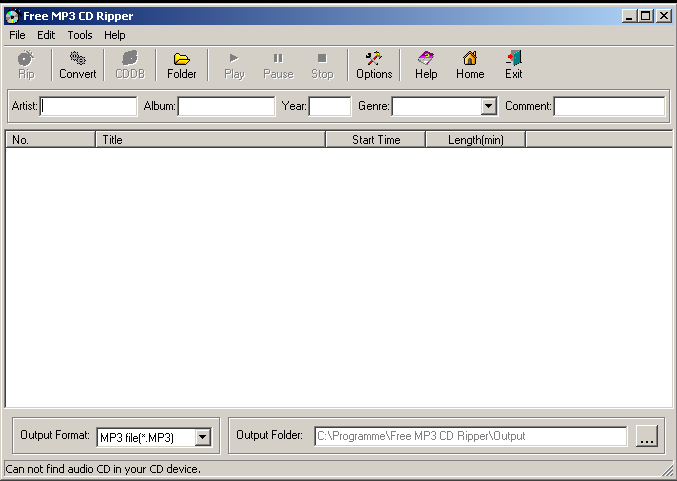Open the Tools menu

click(80, 35)
